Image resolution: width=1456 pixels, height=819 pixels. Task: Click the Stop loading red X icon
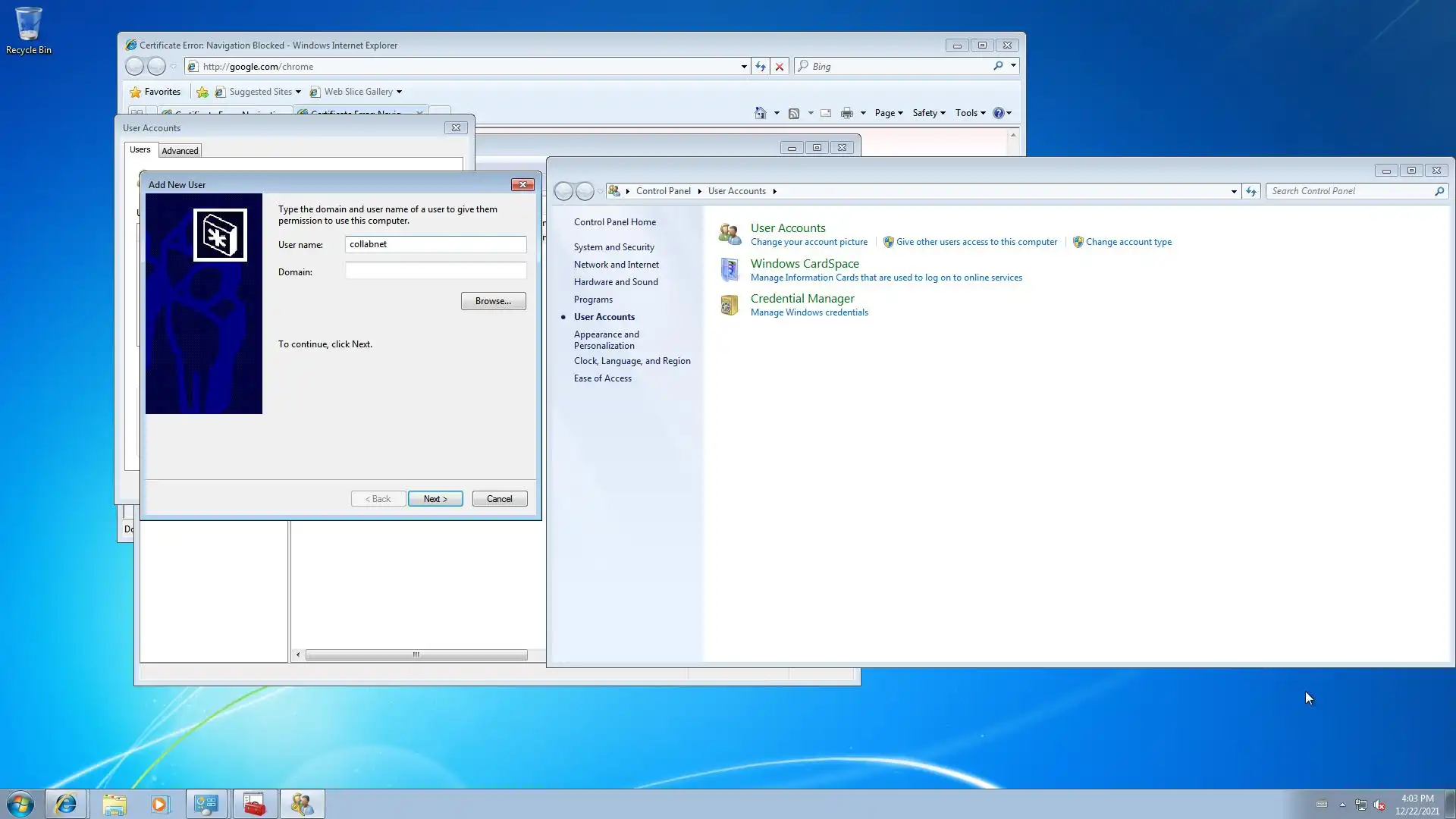click(x=779, y=67)
